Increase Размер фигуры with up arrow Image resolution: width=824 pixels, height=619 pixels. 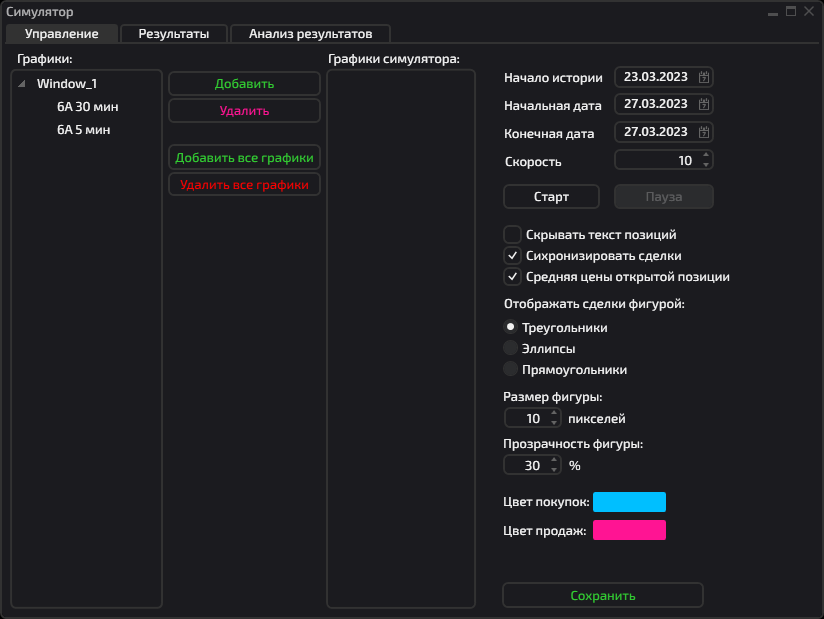pyautogui.click(x=554, y=414)
